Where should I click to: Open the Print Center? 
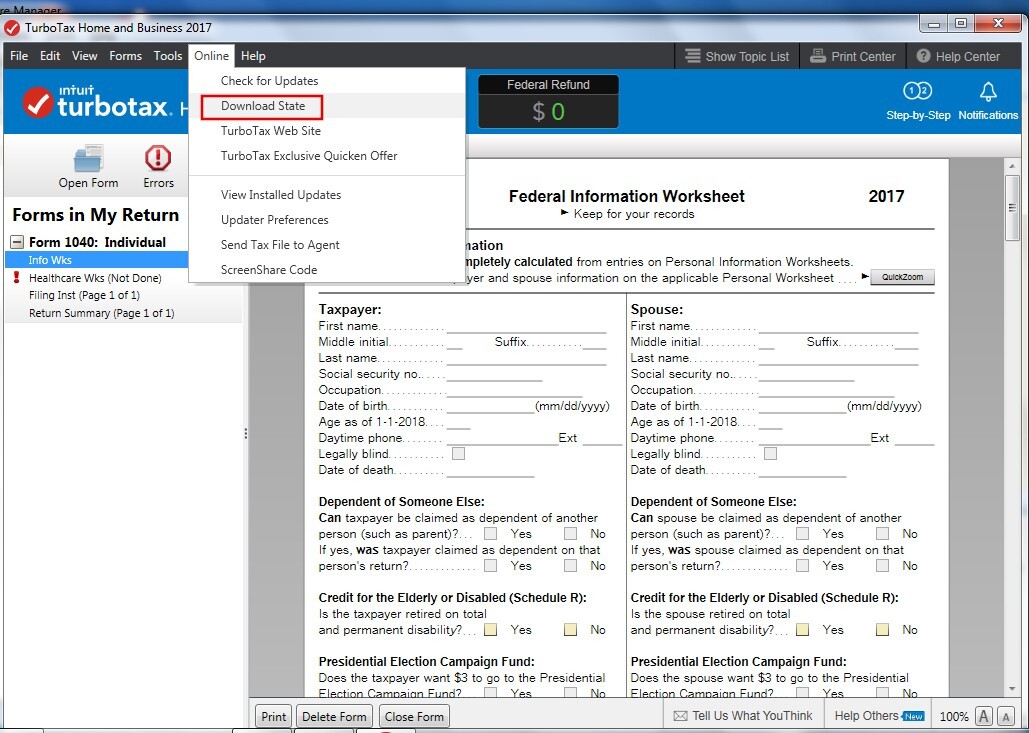pos(852,56)
